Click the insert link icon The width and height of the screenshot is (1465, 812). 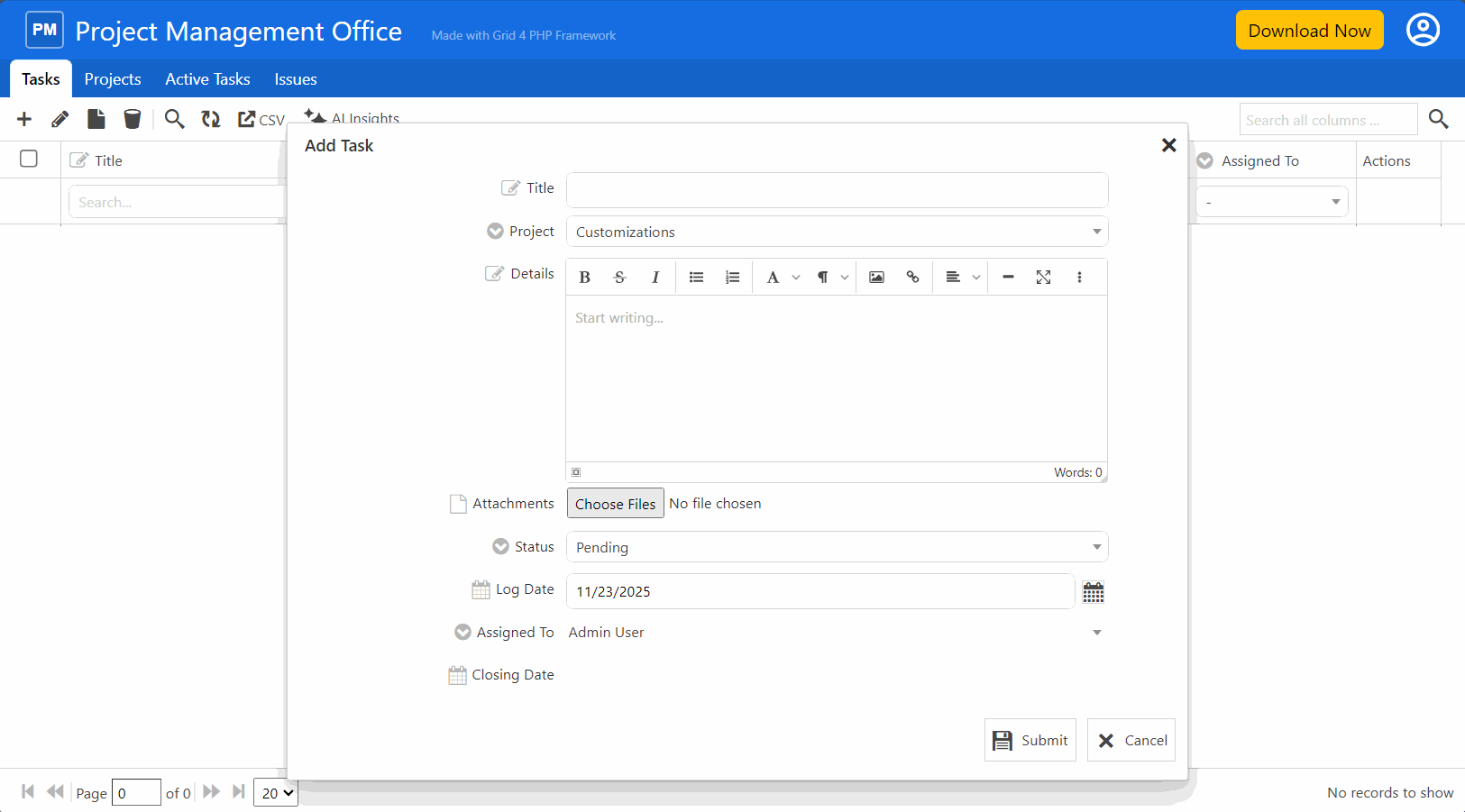pos(912,278)
